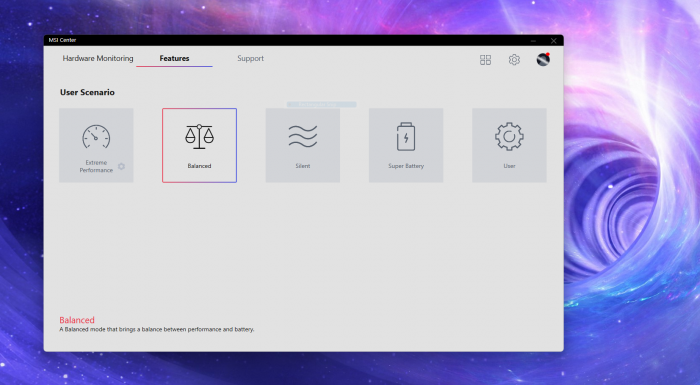Viewport: 700px width, 385px height.
Task: Close the MSI Center window
Action: 554,41
